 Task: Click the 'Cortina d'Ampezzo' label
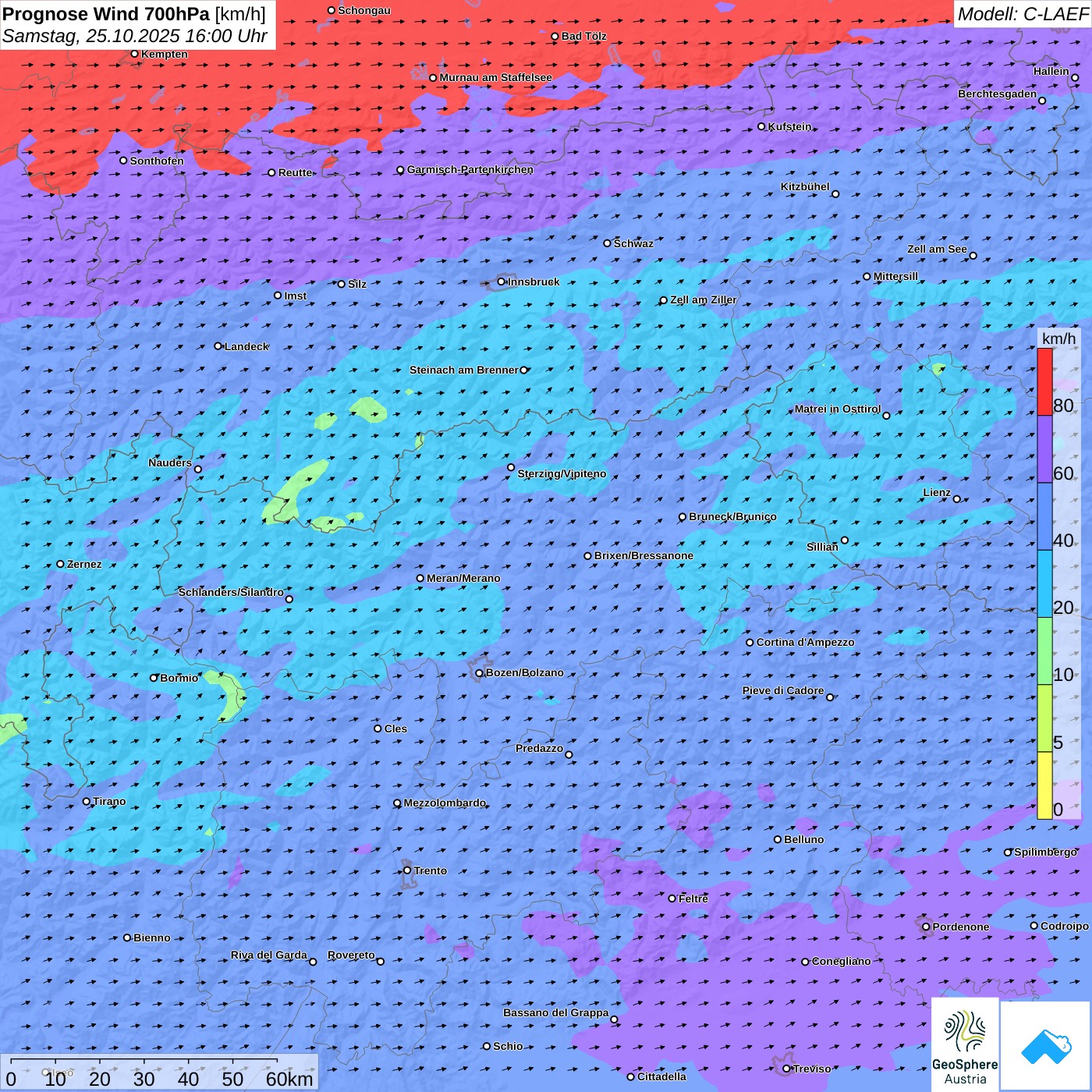806,642
